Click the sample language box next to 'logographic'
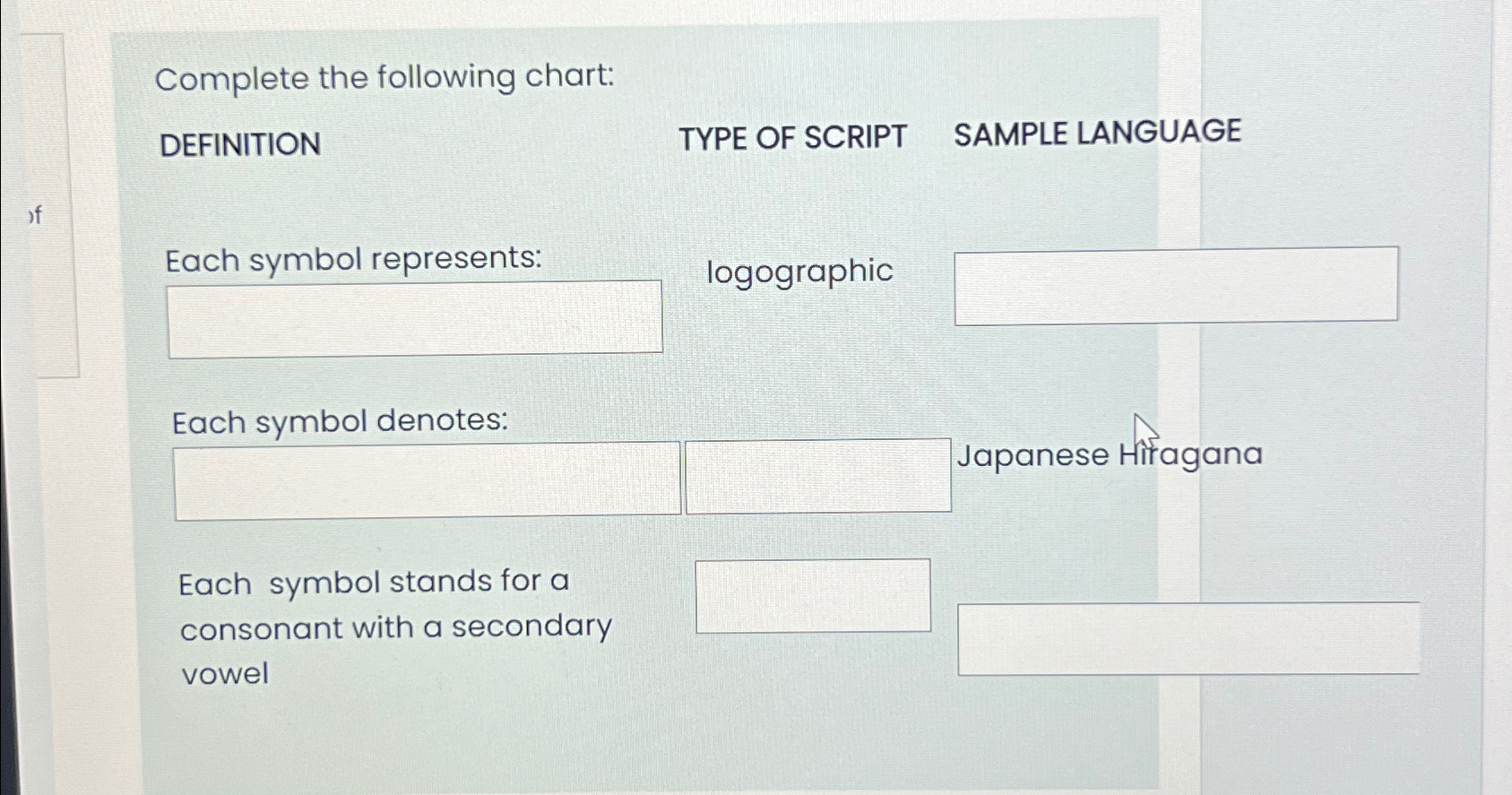The height and width of the screenshot is (795, 1512). pos(1177,285)
